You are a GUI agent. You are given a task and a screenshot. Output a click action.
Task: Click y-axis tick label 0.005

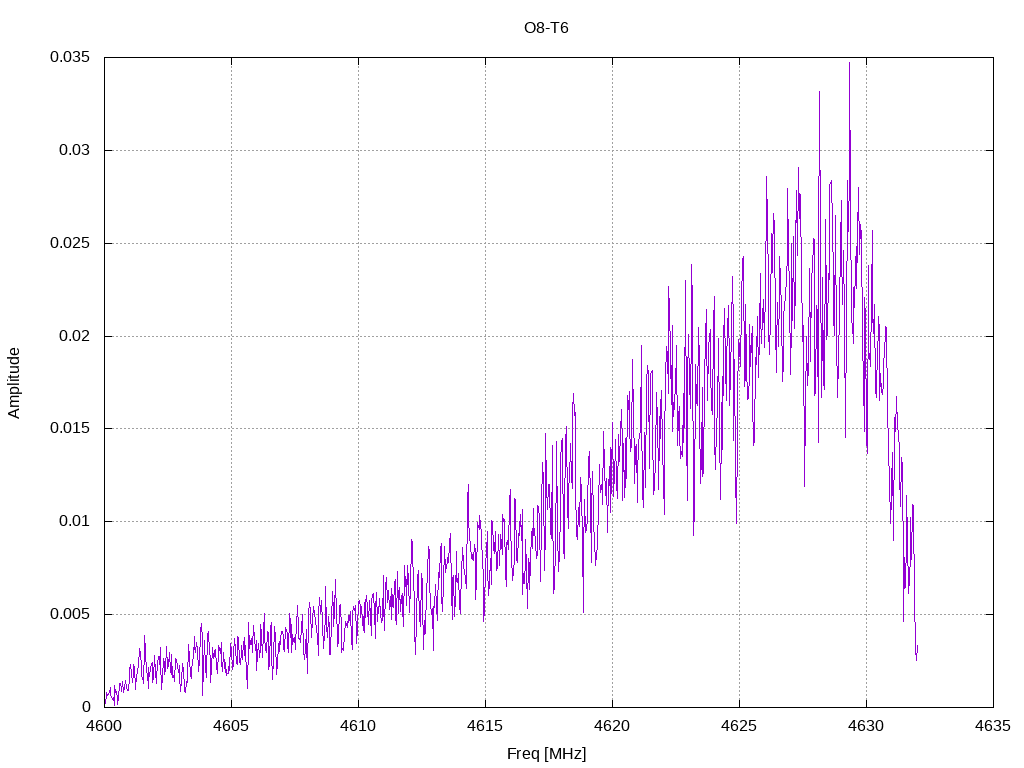70,614
